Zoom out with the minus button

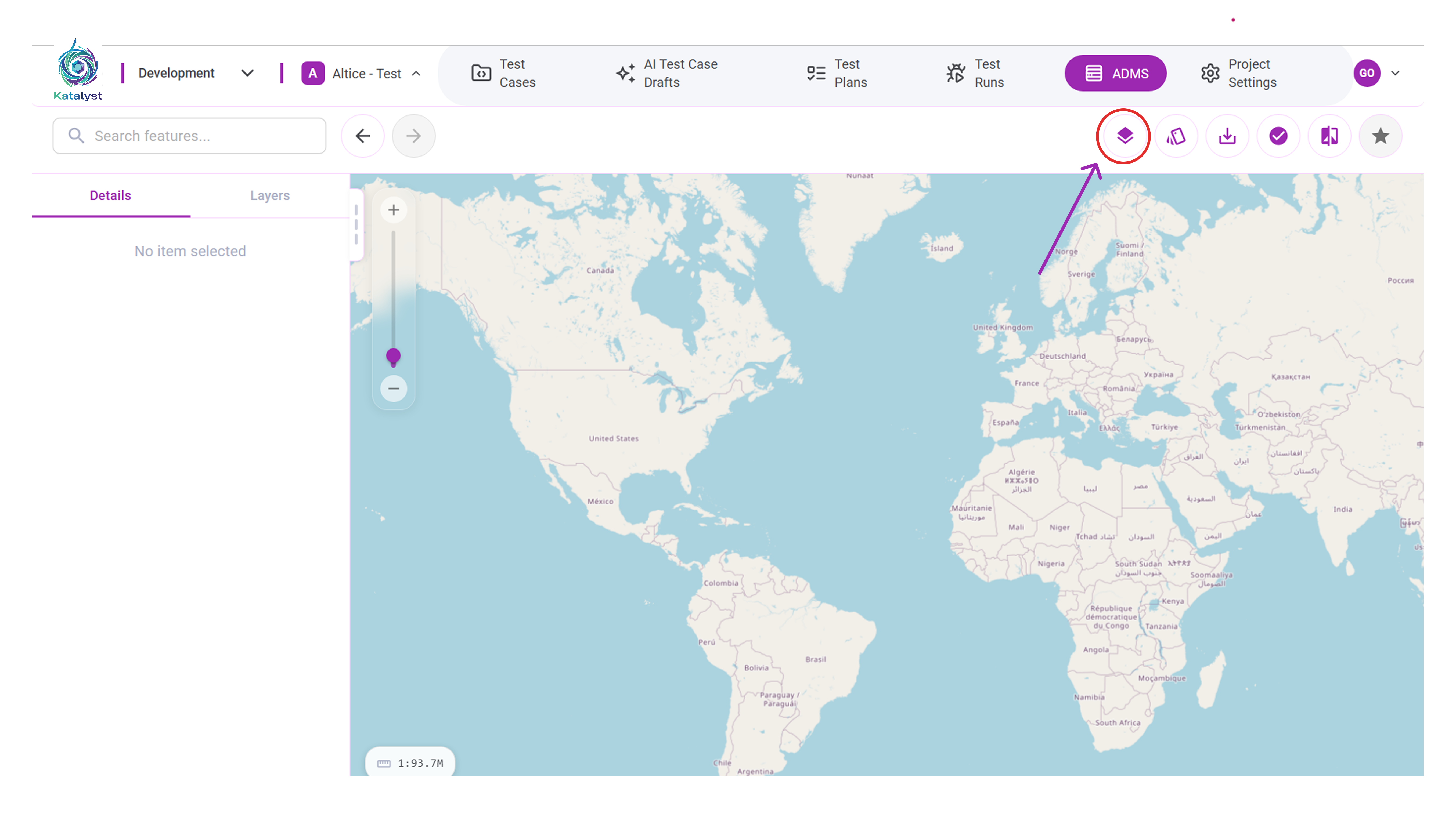click(393, 388)
